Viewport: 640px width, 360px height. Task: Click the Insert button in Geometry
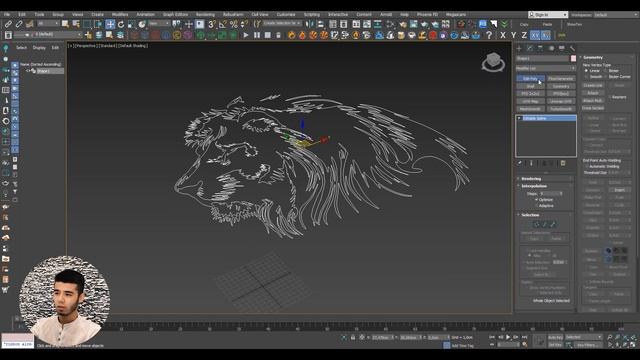(619, 190)
